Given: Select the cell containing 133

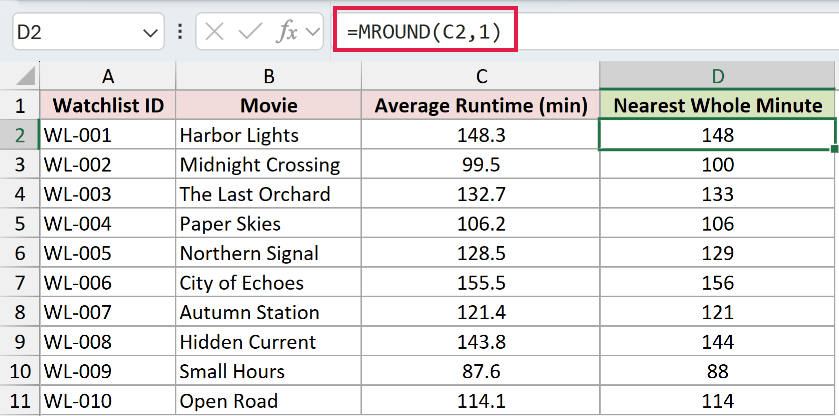Looking at the screenshot, I should (717, 194).
